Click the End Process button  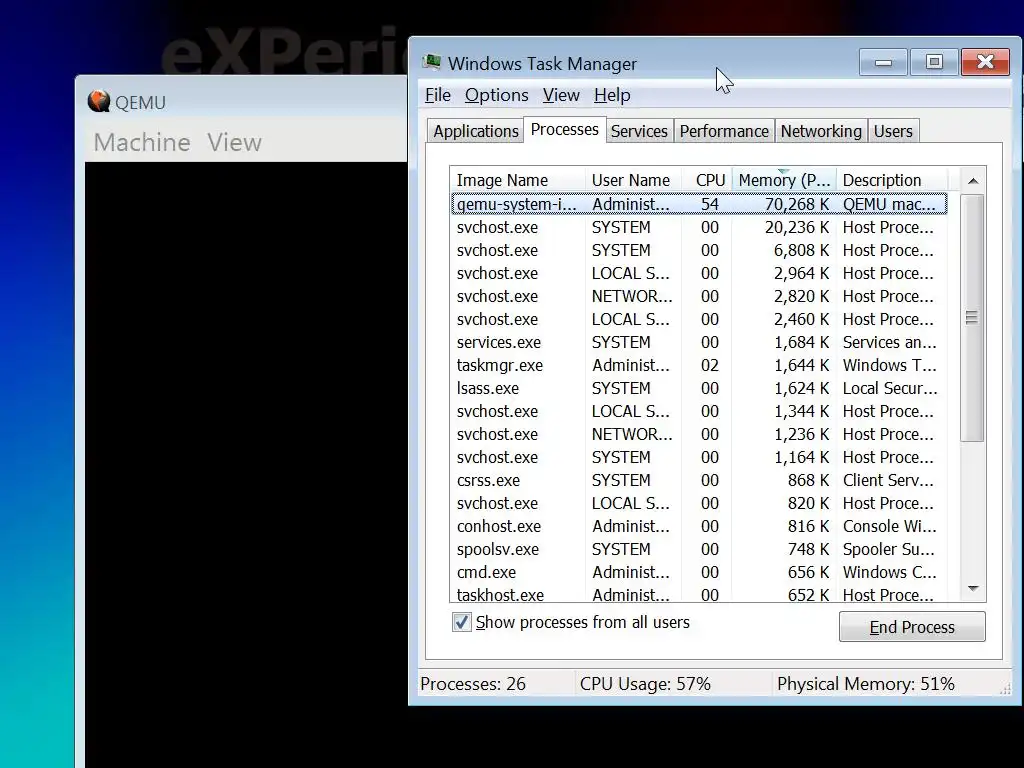tap(912, 627)
